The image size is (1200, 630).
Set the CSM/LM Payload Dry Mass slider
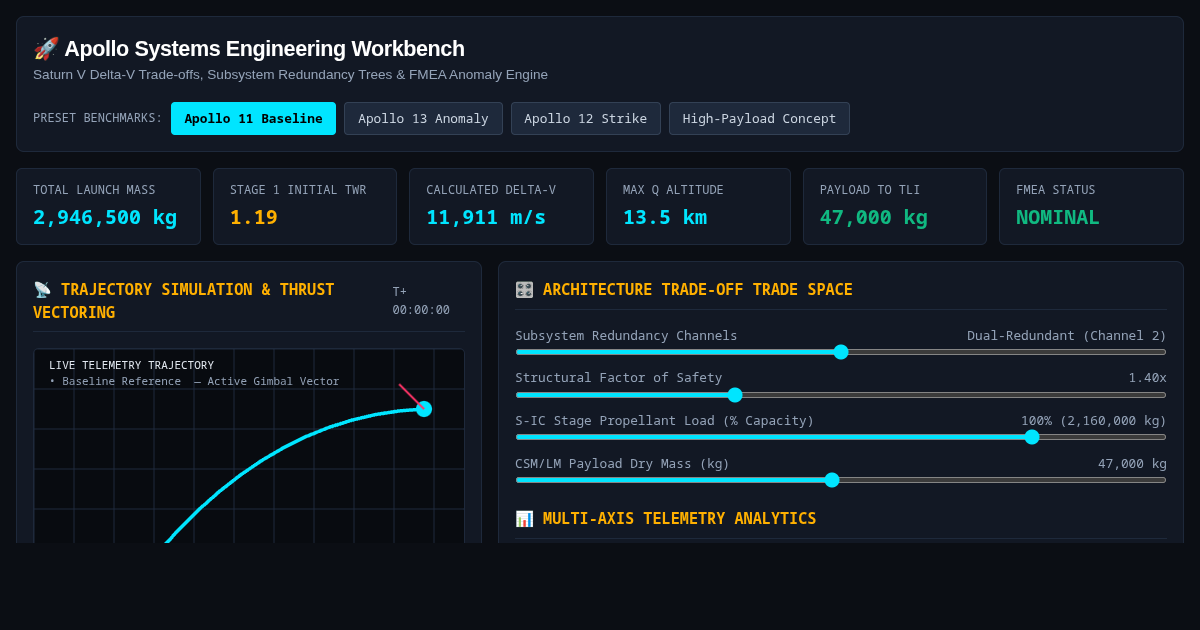coord(841,480)
